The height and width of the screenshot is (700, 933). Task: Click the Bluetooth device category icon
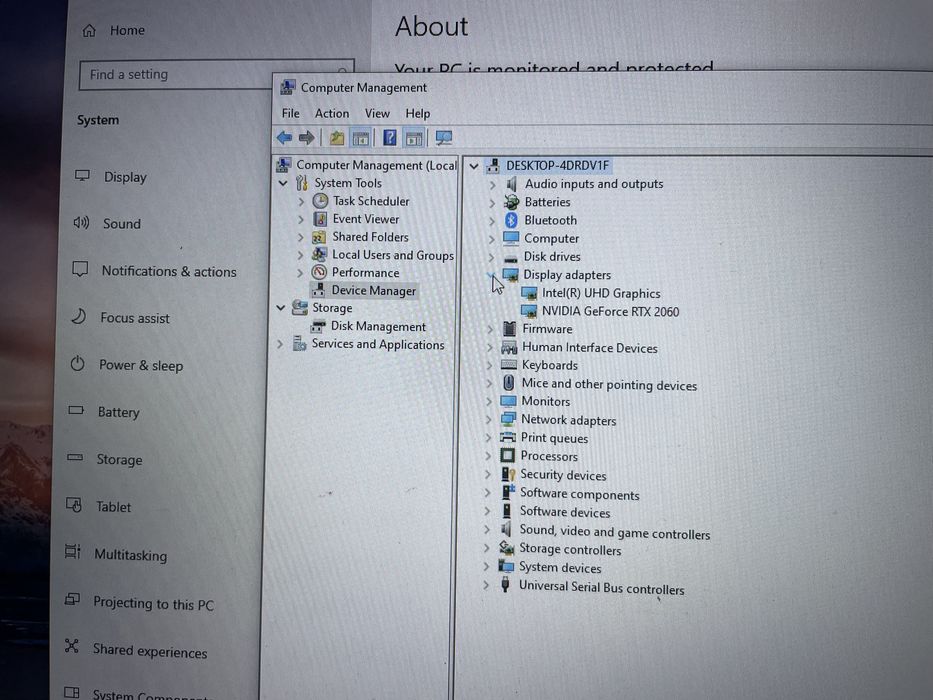point(511,220)
